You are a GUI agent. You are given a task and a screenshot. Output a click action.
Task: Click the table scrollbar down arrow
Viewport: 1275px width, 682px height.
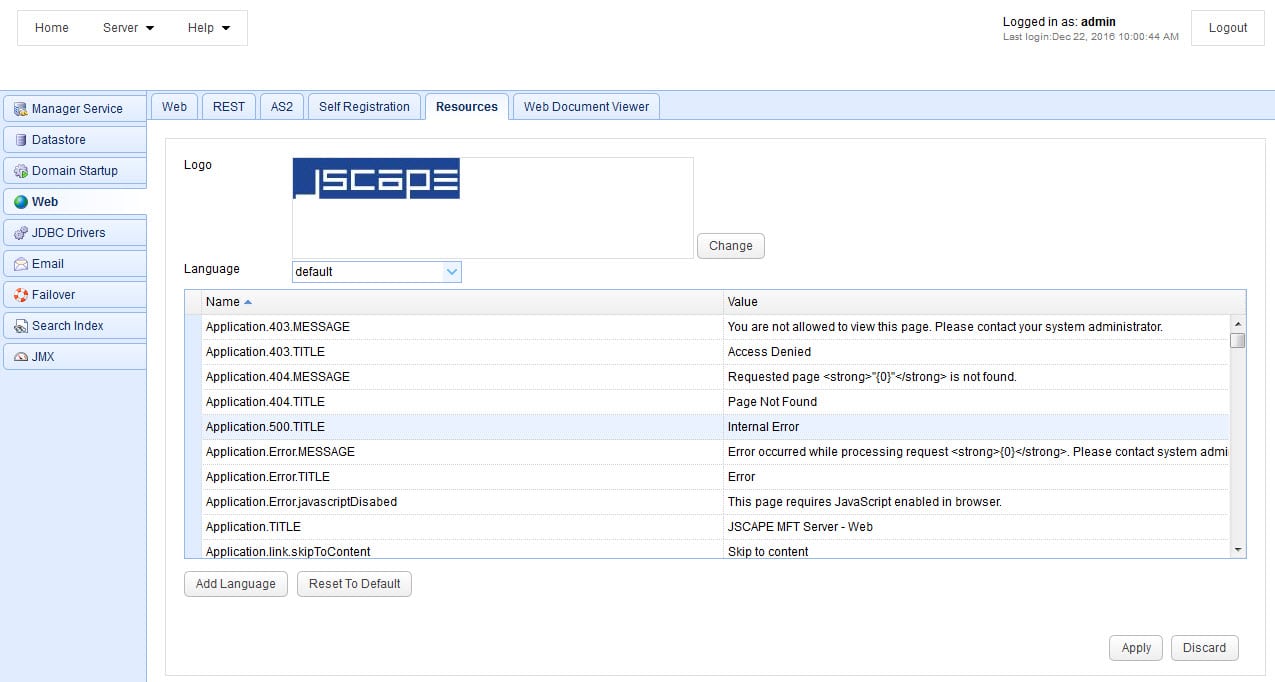click(x=1238, y=550)
